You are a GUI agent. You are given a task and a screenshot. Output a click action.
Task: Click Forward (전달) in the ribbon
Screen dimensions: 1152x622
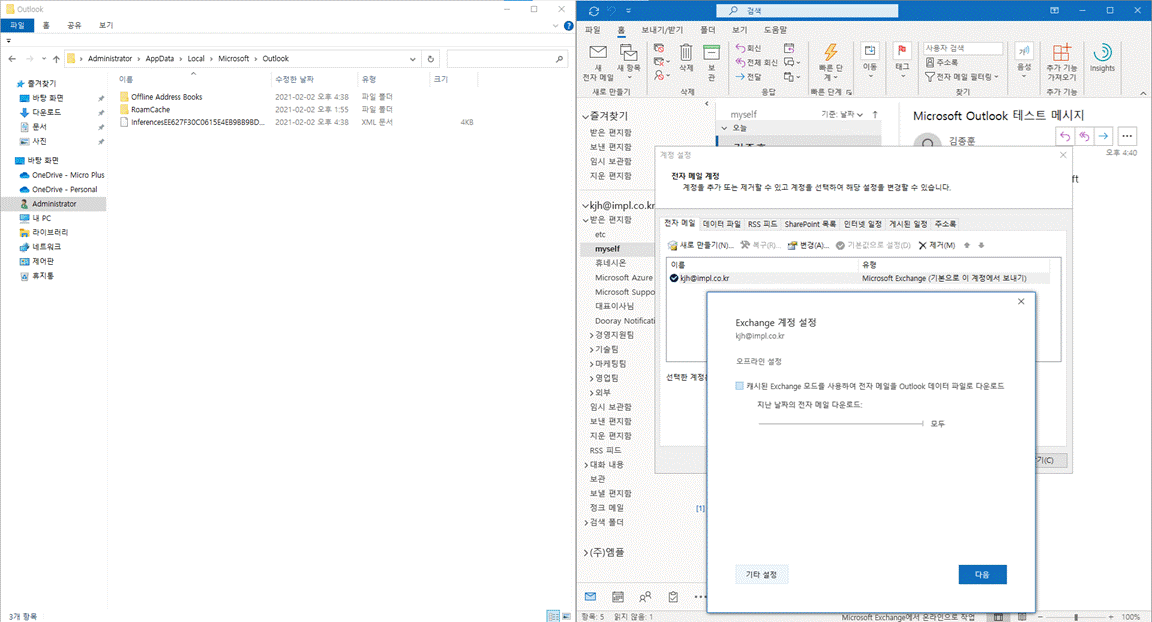[x=749, y=76]
